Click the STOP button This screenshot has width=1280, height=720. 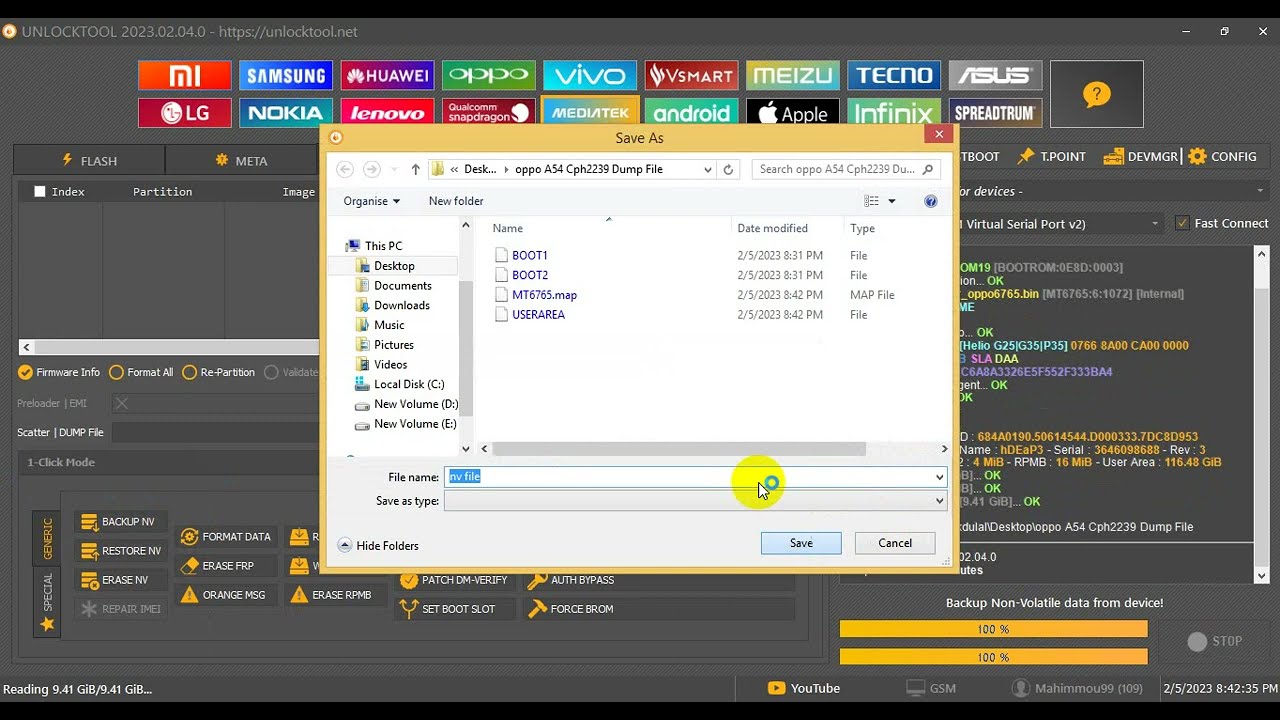tap(1215, 642)
